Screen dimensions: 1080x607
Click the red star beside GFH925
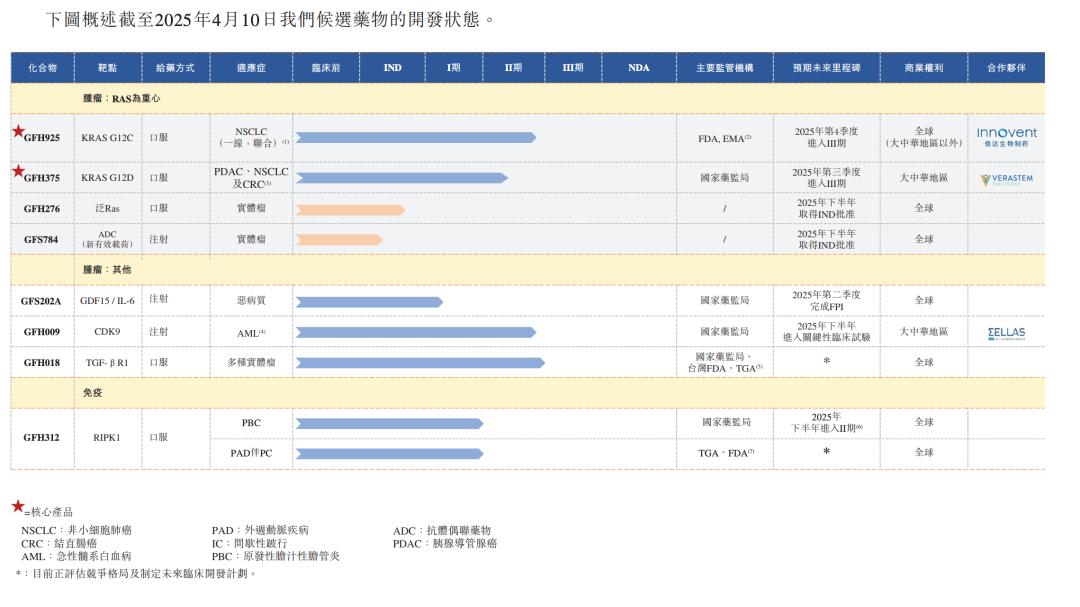point(19,131)
